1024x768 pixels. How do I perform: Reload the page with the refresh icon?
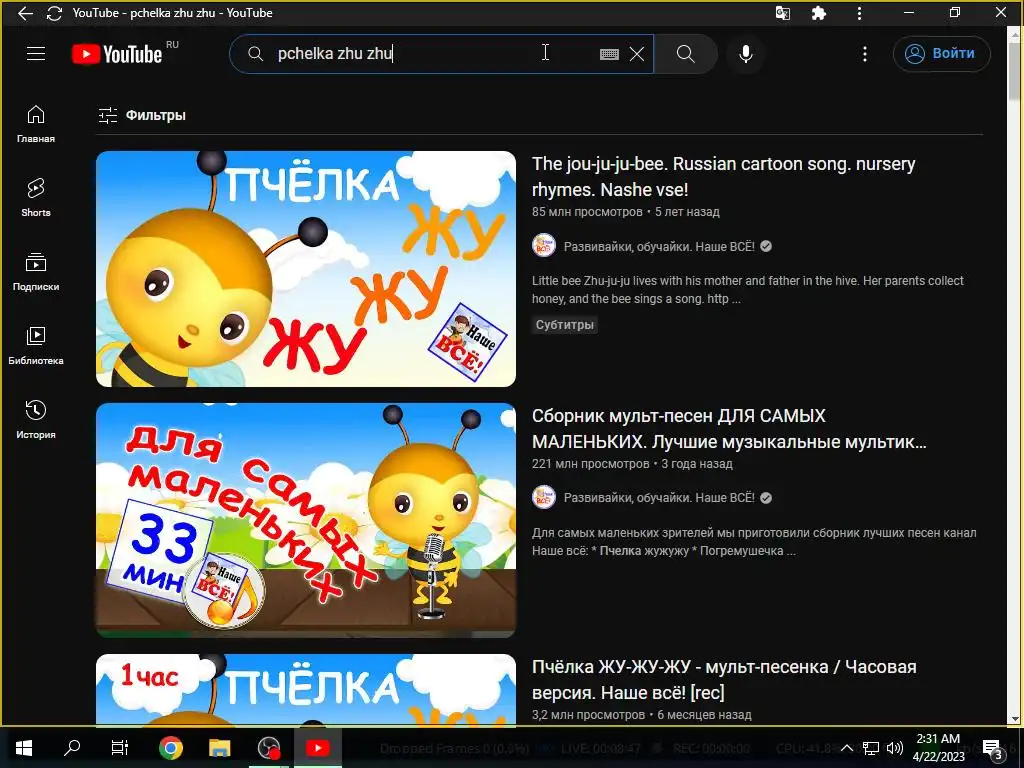click(x=54, y=13)
